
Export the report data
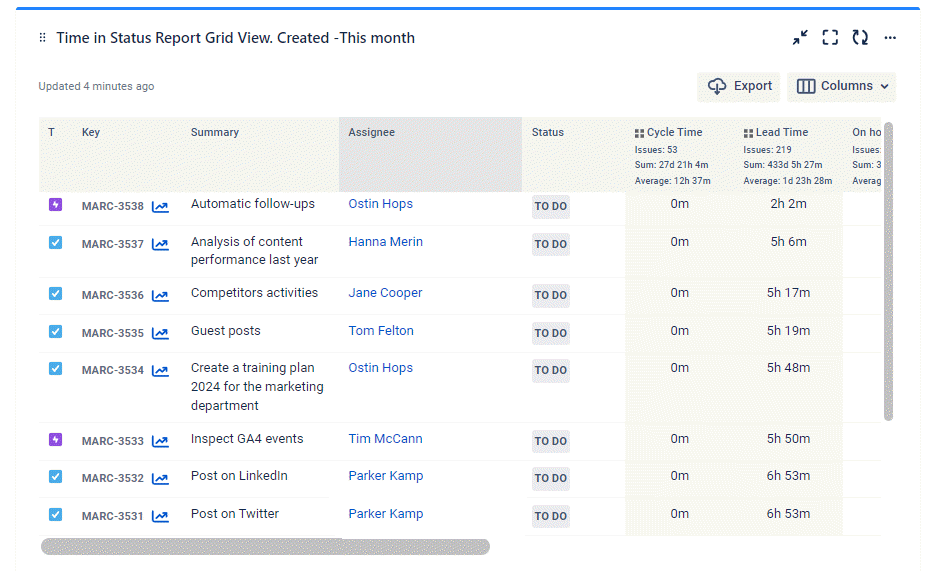tap(739, 87)
